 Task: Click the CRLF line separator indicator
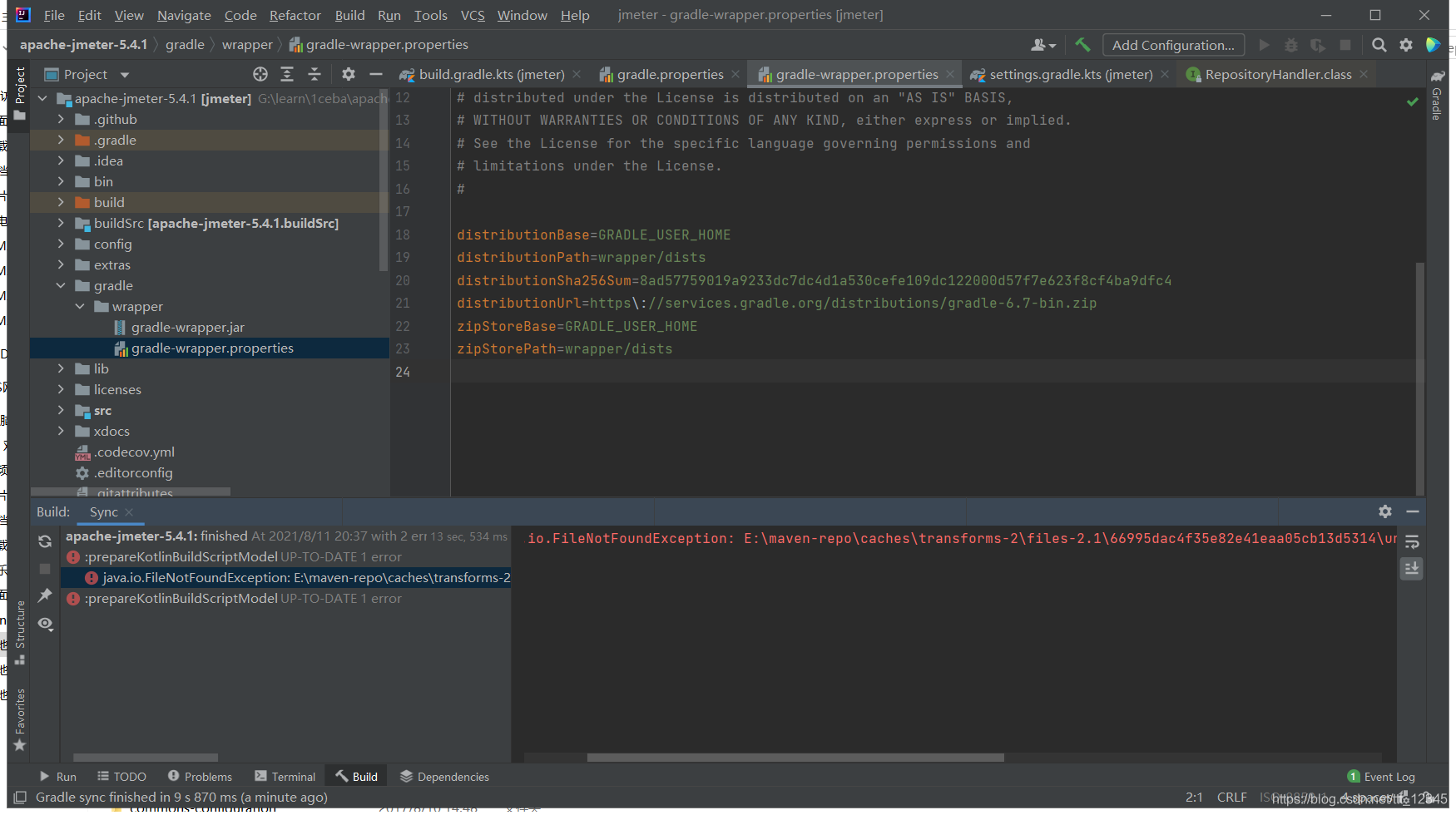(1231, 798)
